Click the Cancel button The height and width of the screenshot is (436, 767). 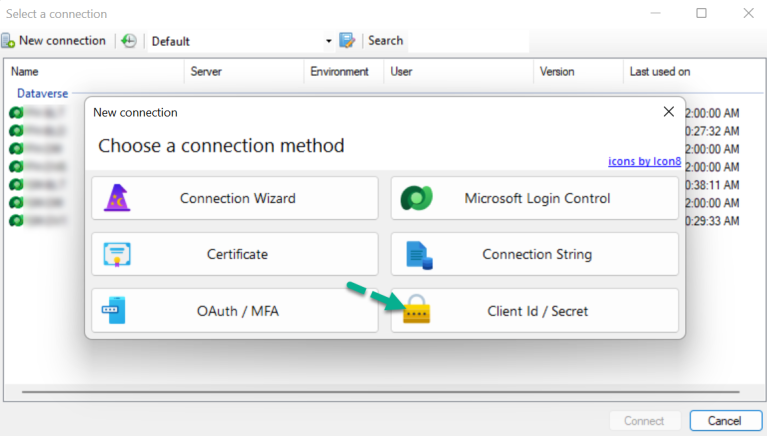click(x=726, y=421)
